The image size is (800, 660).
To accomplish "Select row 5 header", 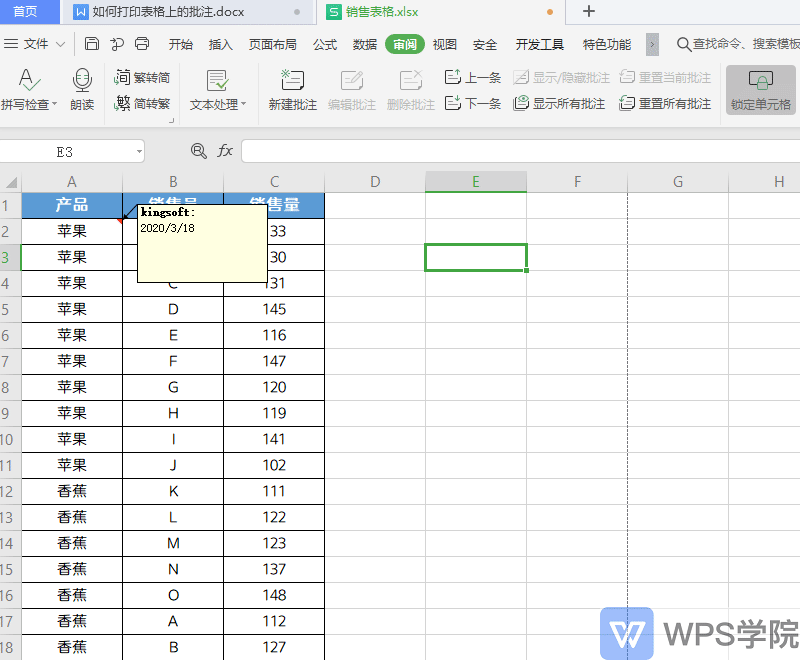I will [x=10, y=309].
